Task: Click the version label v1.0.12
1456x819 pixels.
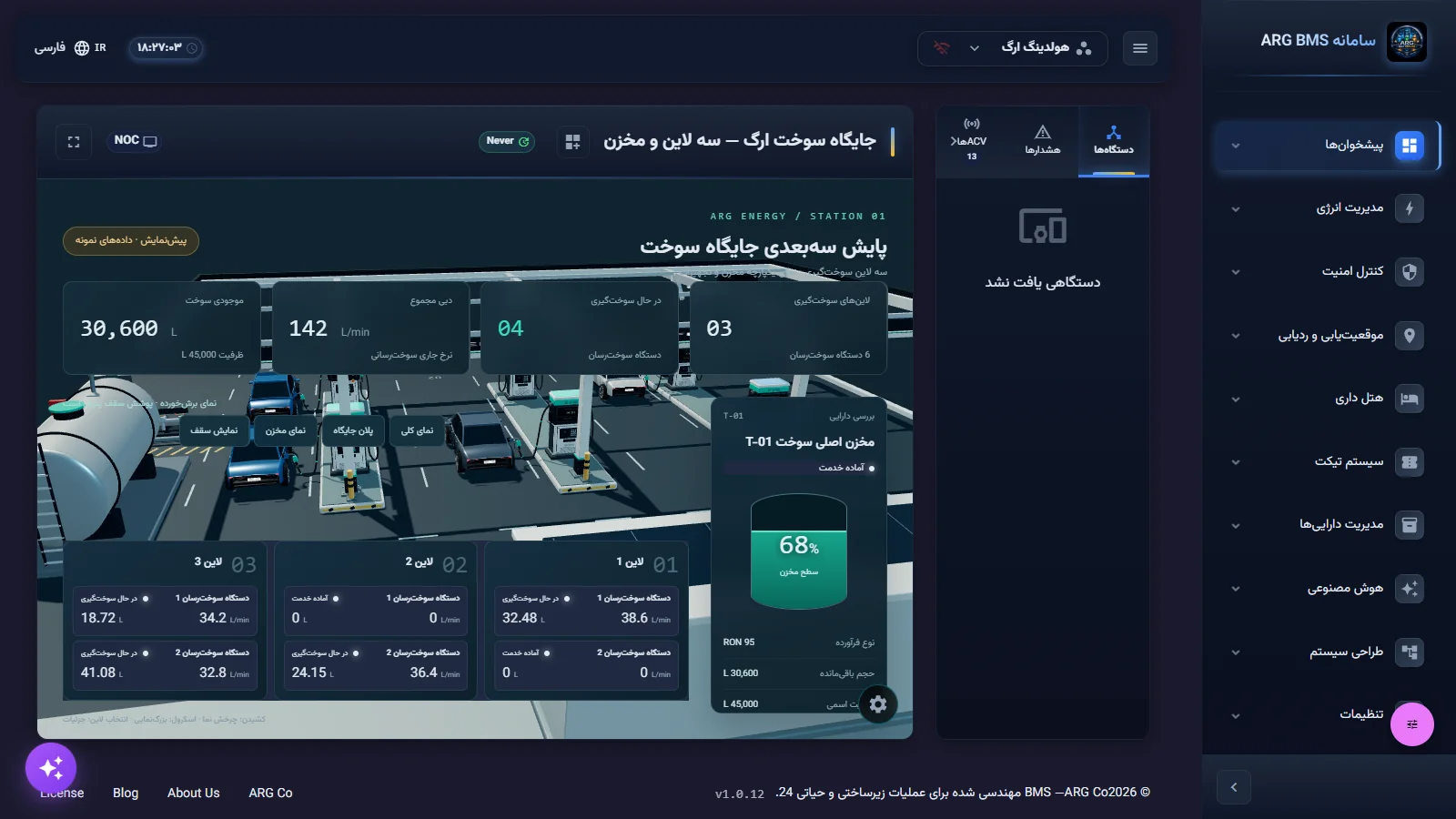Action: [740, 794]
